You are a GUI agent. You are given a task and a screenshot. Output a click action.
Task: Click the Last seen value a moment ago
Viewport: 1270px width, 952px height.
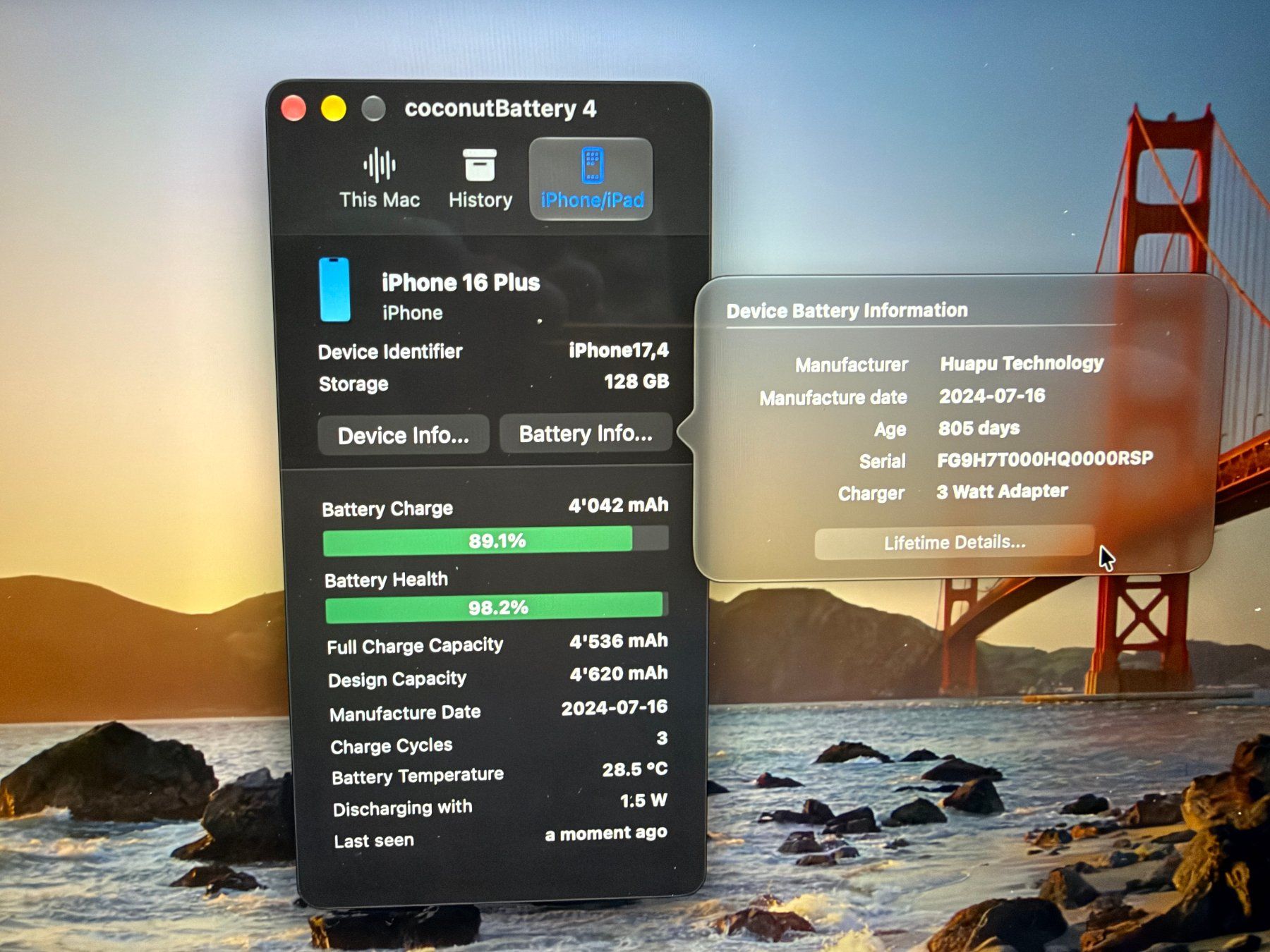click(606, 834)
